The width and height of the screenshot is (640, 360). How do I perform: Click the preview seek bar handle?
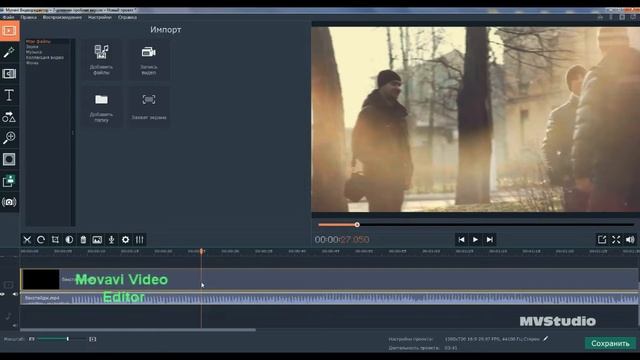click(357, 224)
